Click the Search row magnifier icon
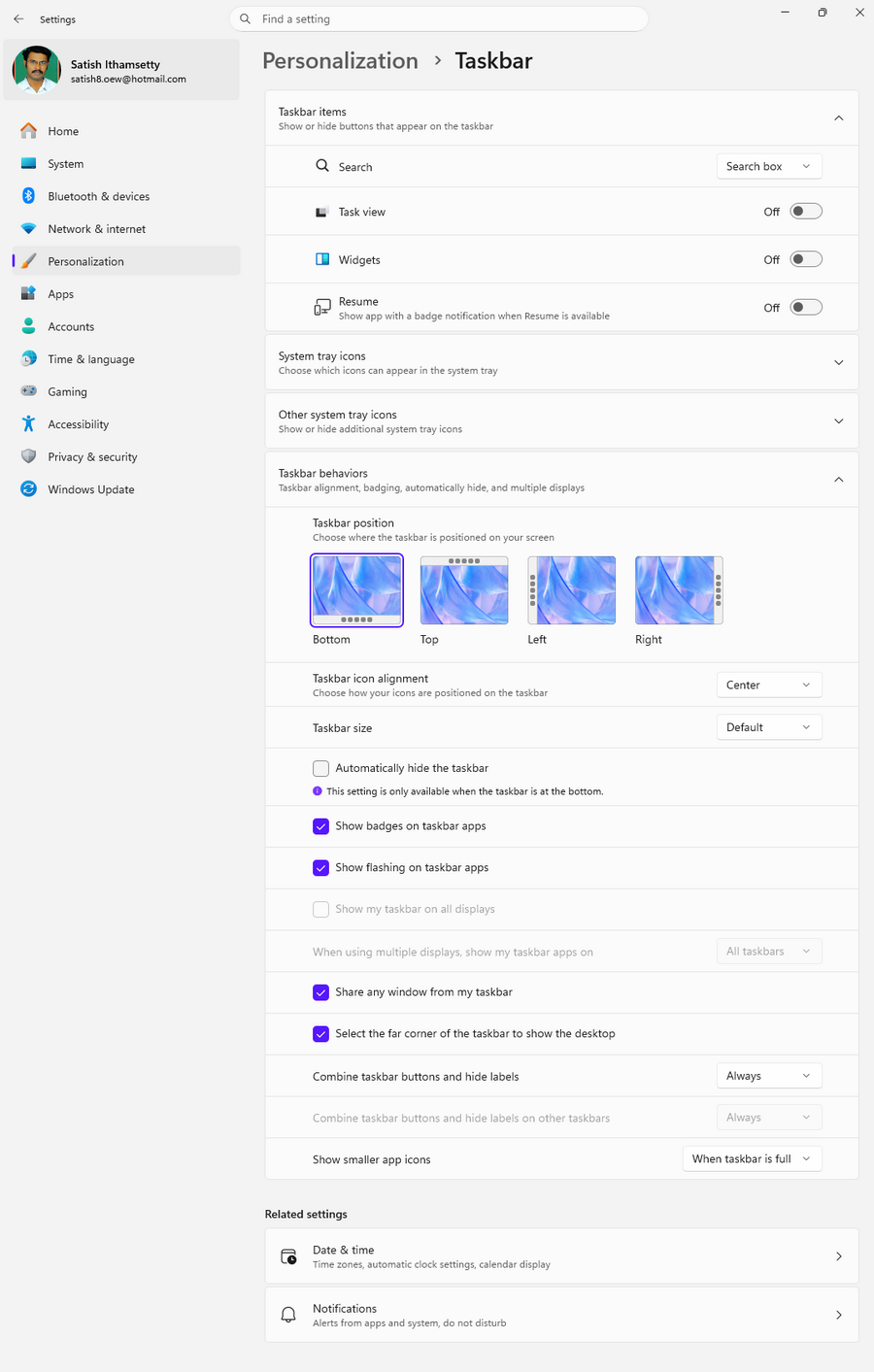The image size is (874, 1372). point(322,166)
